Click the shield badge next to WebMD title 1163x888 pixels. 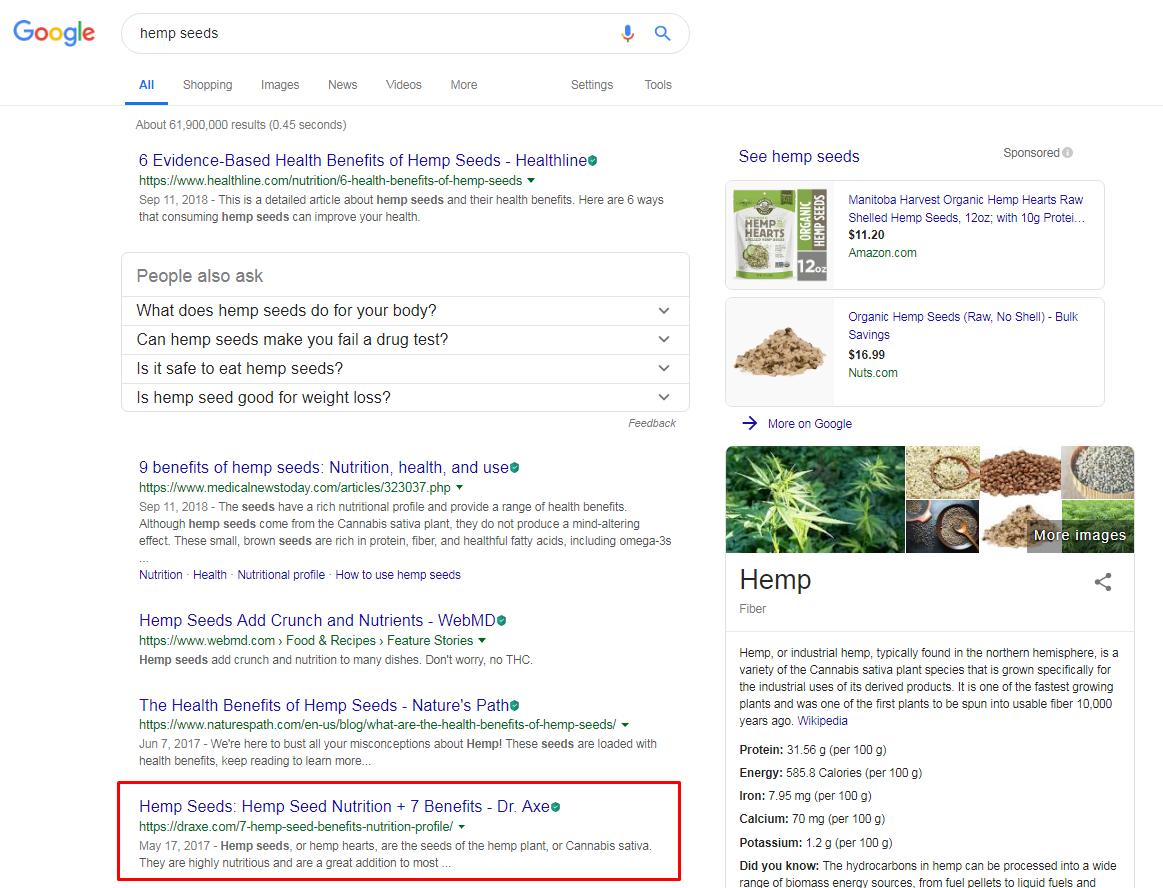501,620
